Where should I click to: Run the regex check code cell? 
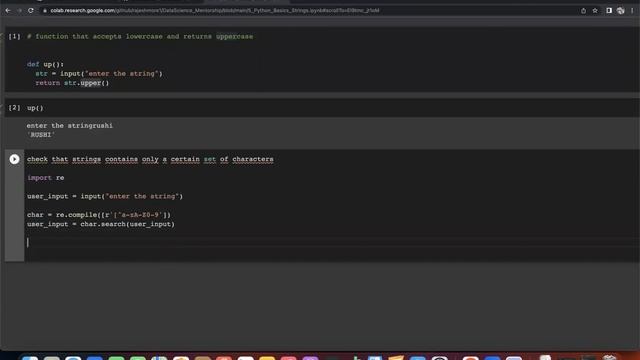[14, 159]
